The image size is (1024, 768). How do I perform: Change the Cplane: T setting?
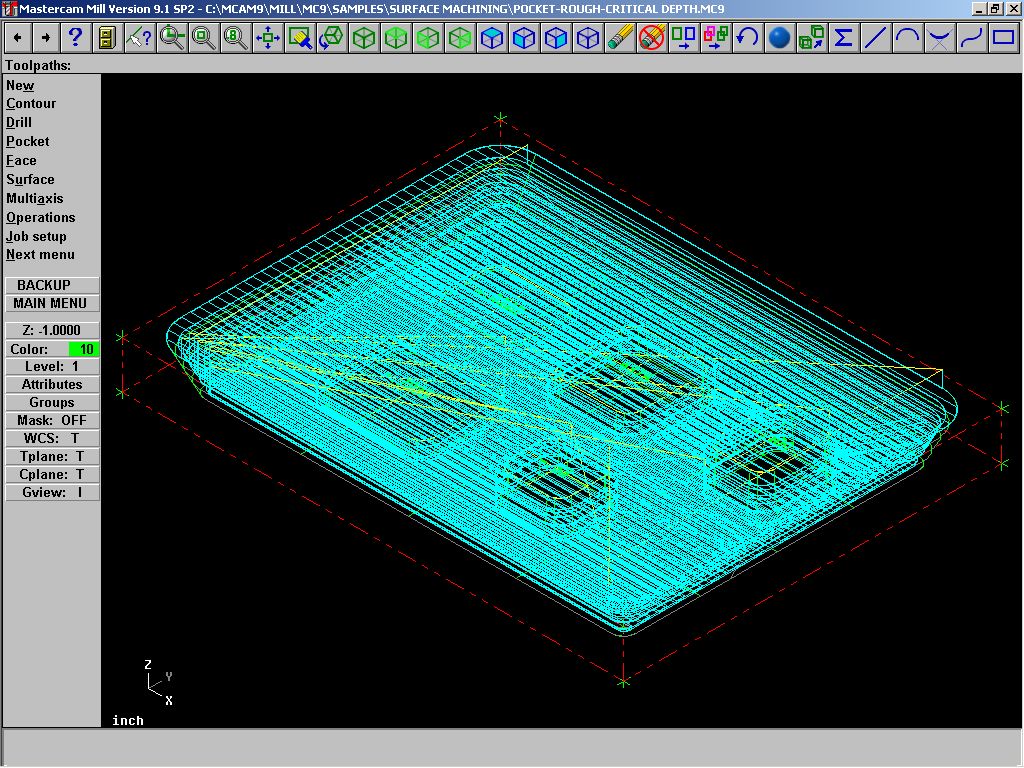click(52, 475)
